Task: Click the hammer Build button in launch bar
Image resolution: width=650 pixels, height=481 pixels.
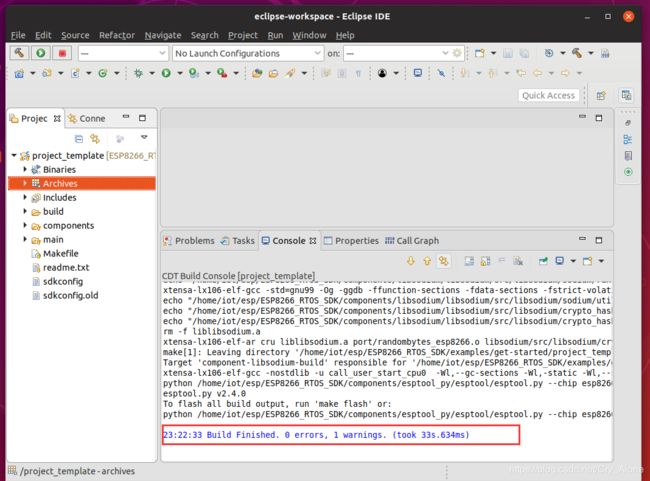Action: tap(19, 53)
